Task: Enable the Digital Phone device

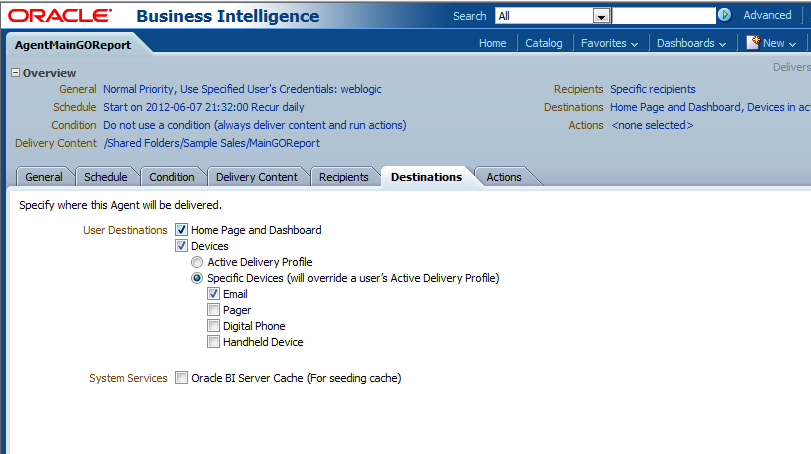Action: pos(213,326)
